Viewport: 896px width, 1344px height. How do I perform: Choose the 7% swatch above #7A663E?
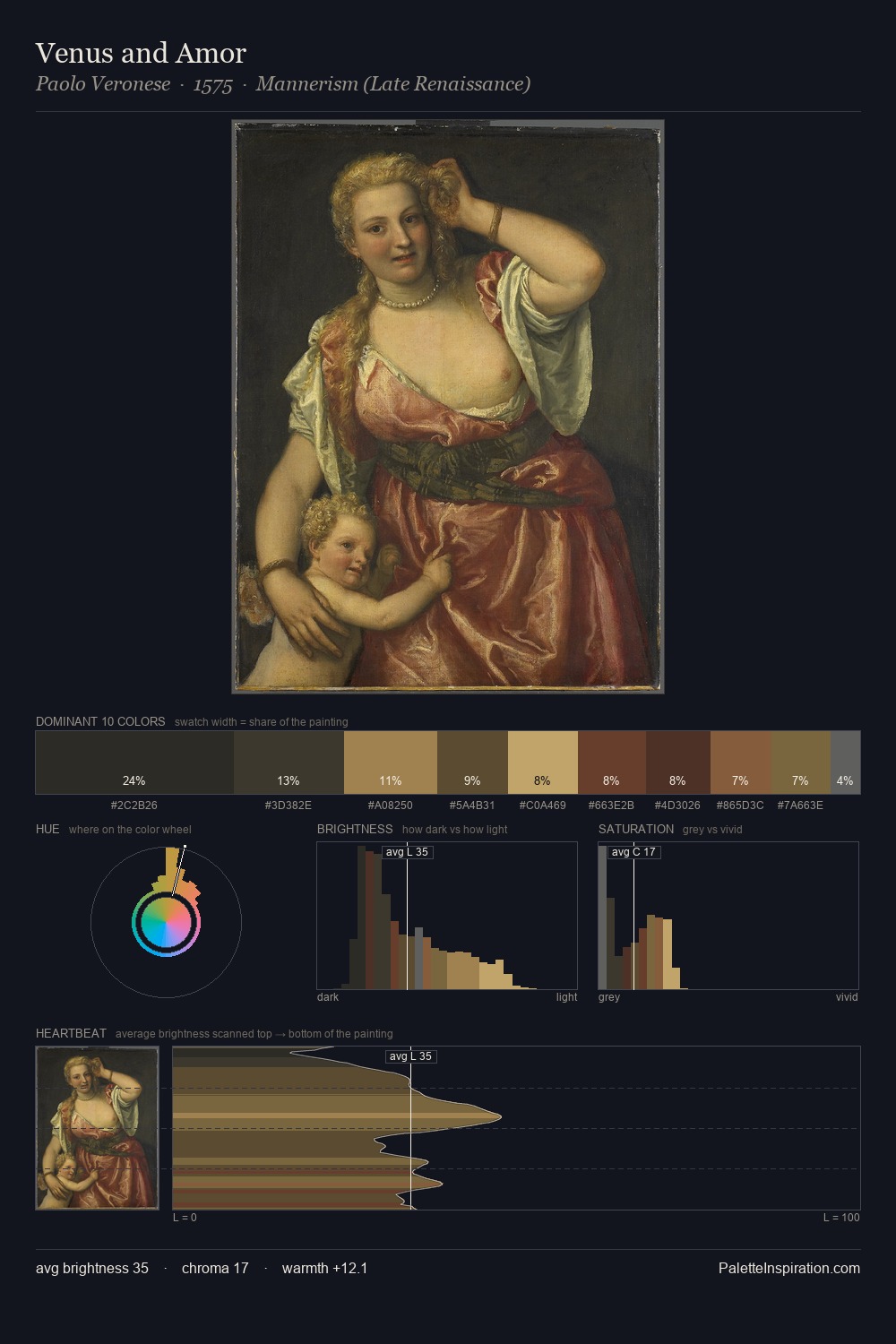click(x=800, y=762)
